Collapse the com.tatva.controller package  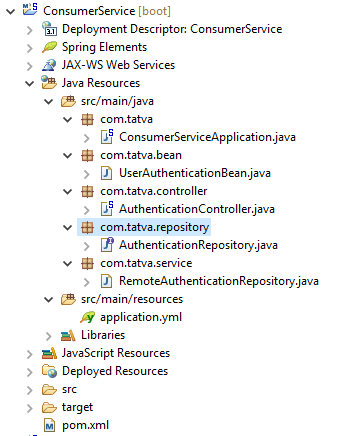(68, 192)
